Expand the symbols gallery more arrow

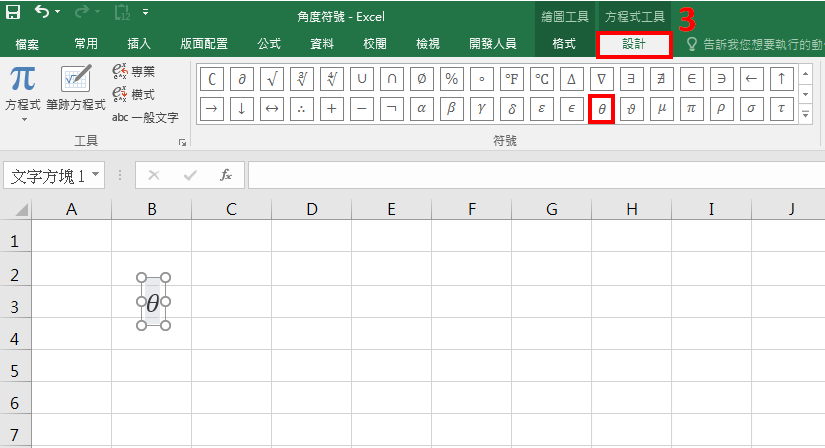[x=806, y=115]
